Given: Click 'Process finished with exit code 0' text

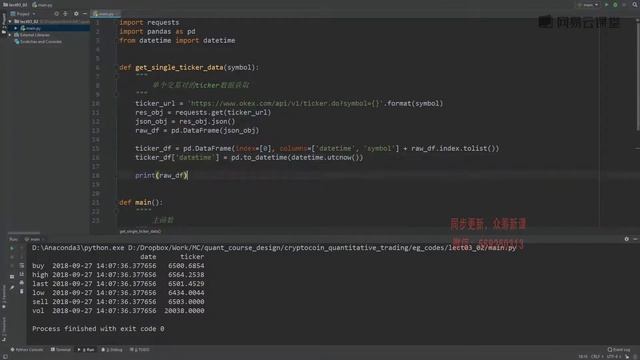Looking at the screenshot, I should point(98,329).
